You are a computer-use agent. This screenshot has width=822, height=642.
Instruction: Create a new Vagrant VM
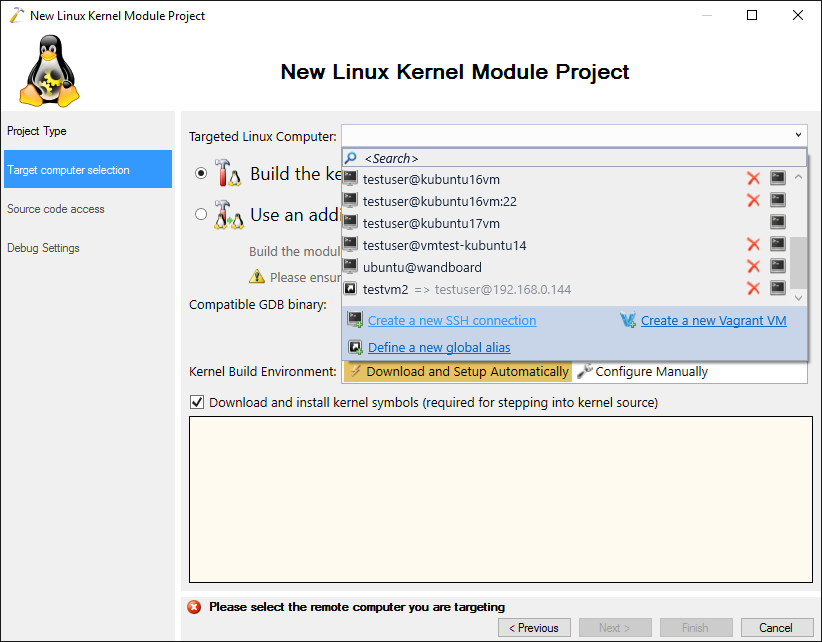pos(713,320)
